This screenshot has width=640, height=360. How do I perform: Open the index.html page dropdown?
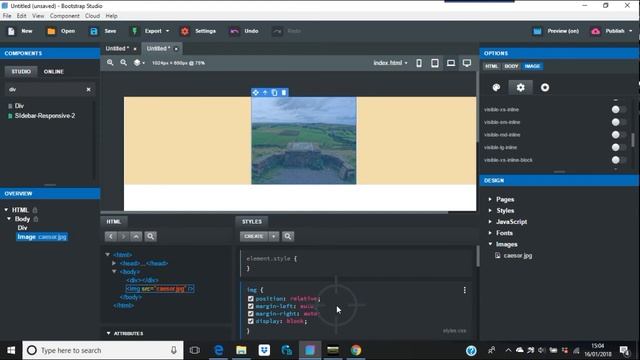[x=390, y=63]
